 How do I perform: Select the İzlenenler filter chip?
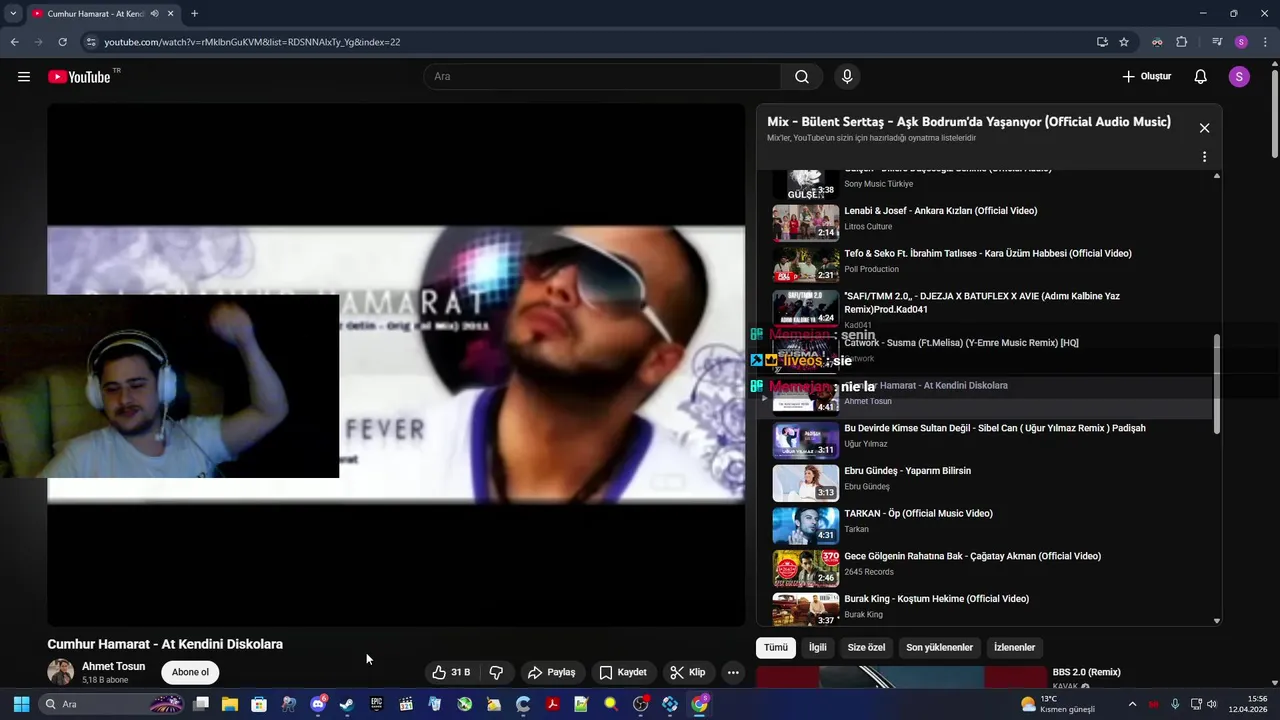tap(1015, 648)
